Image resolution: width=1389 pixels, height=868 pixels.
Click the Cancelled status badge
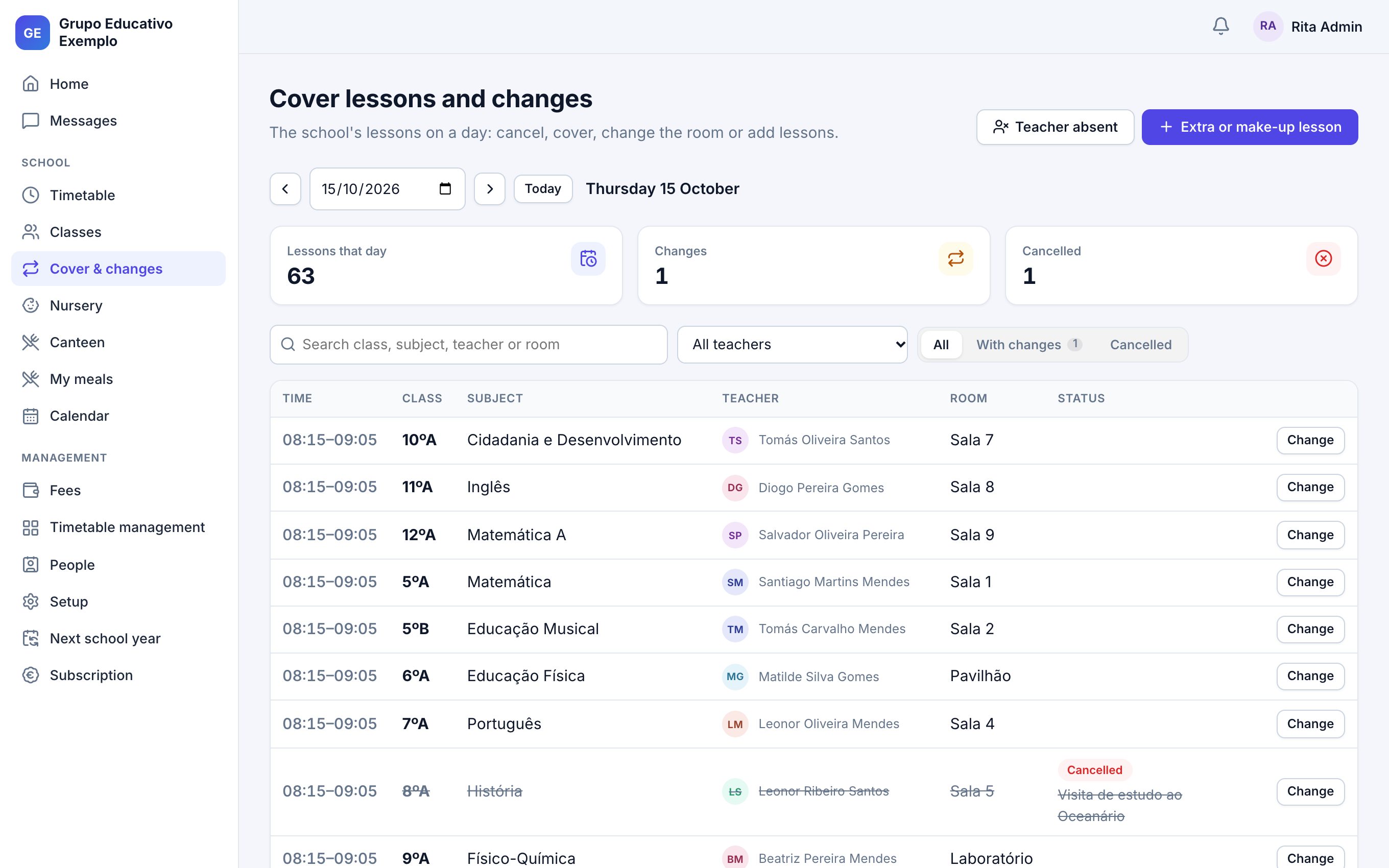(x=1094, y=770)
